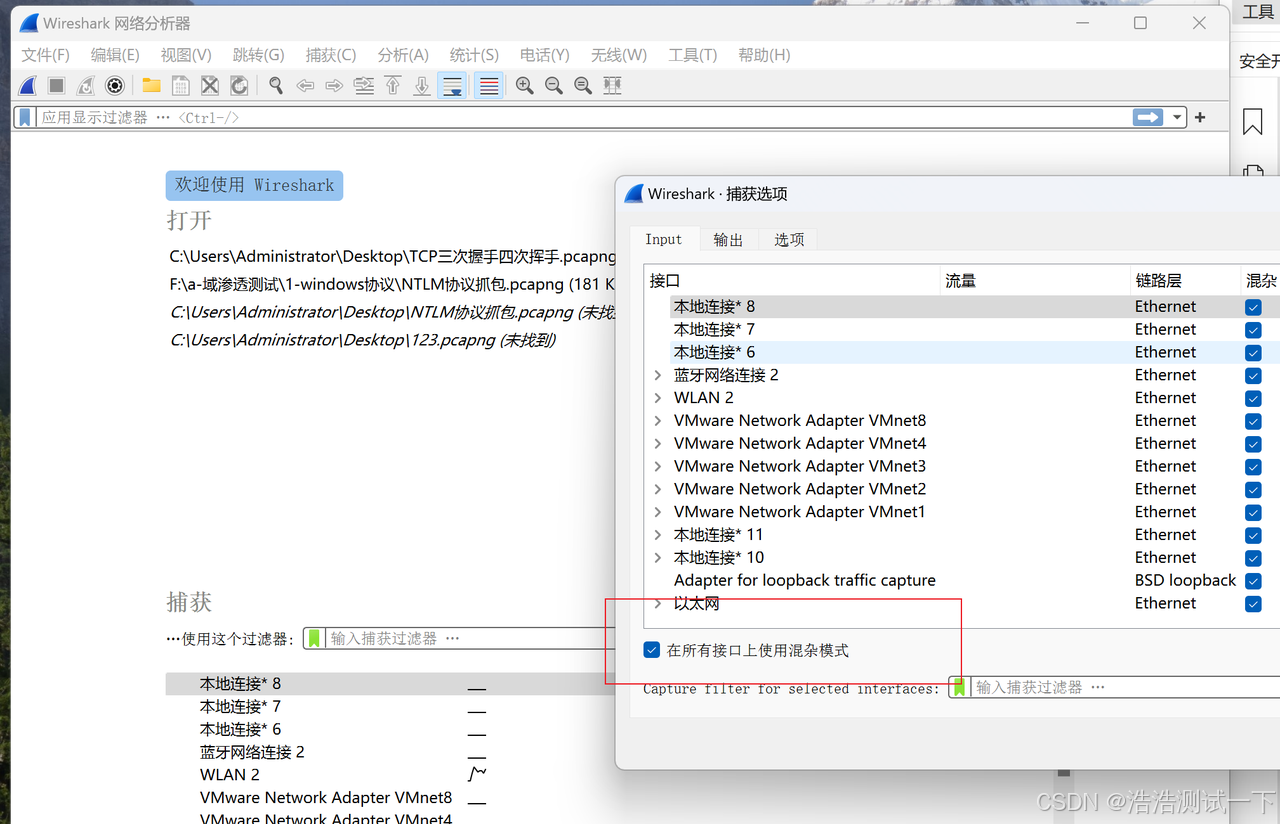Image resolution: width=1280 pixels, height=824 pixels.
Task: Click the find packet magnifier icon
Action: point(276,86)
